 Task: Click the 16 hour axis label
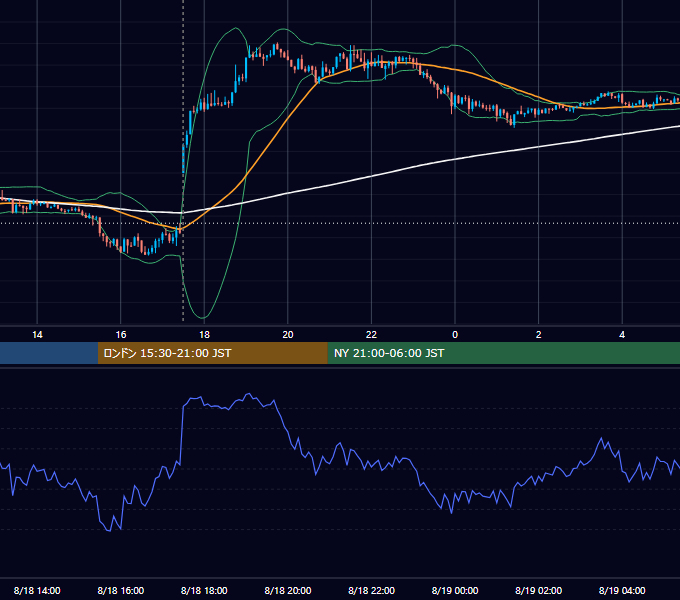(121, 335)
